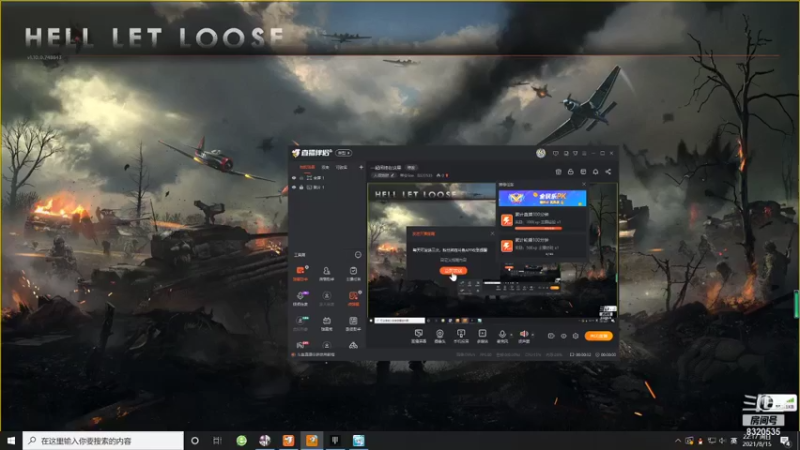Select the first lightning task card
This screenshot has height=450, width=800.
[542, 220]
